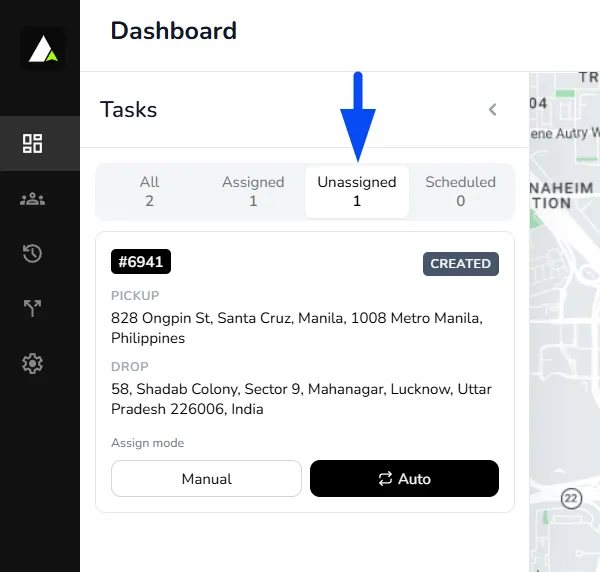Switch to the Assigned tab

click(x=253, y=192)
